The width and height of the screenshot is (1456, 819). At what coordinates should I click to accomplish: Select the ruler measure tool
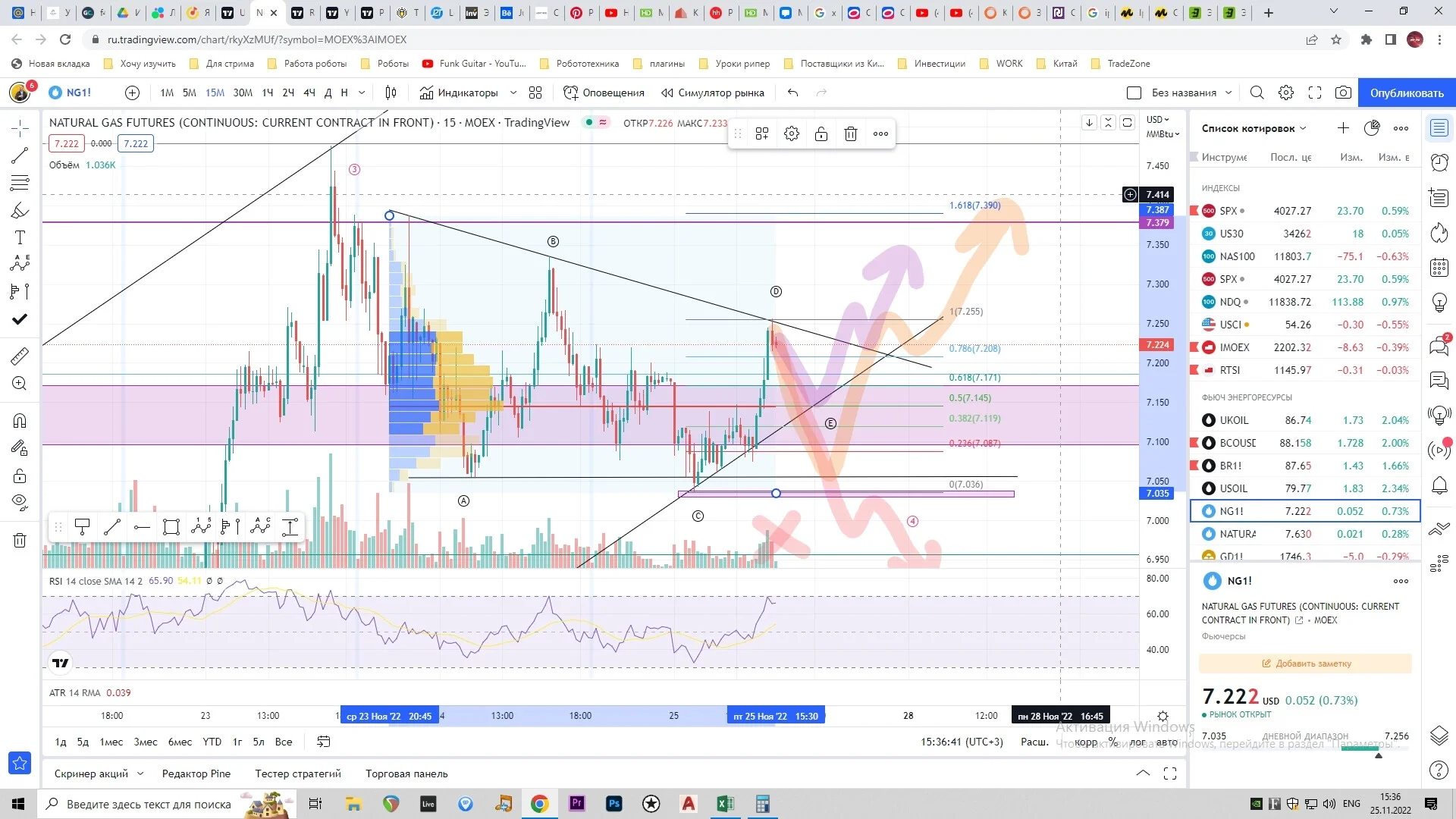pos(20,356)
